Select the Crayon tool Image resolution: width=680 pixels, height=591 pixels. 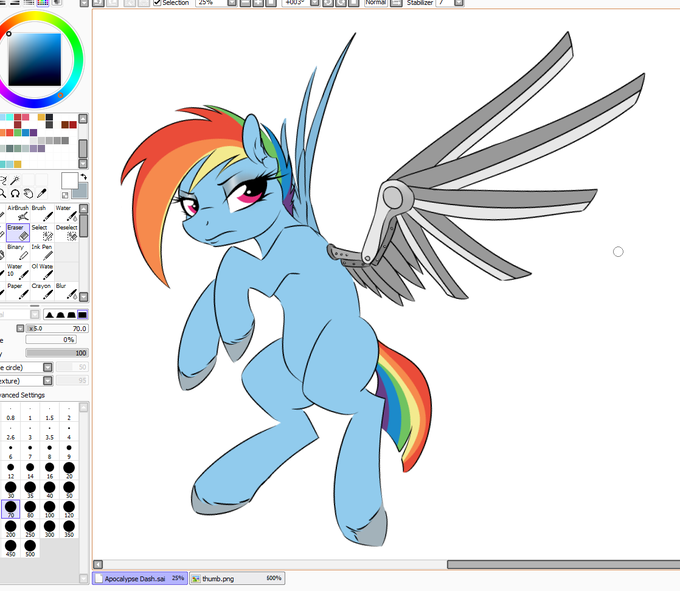point(42,291)
